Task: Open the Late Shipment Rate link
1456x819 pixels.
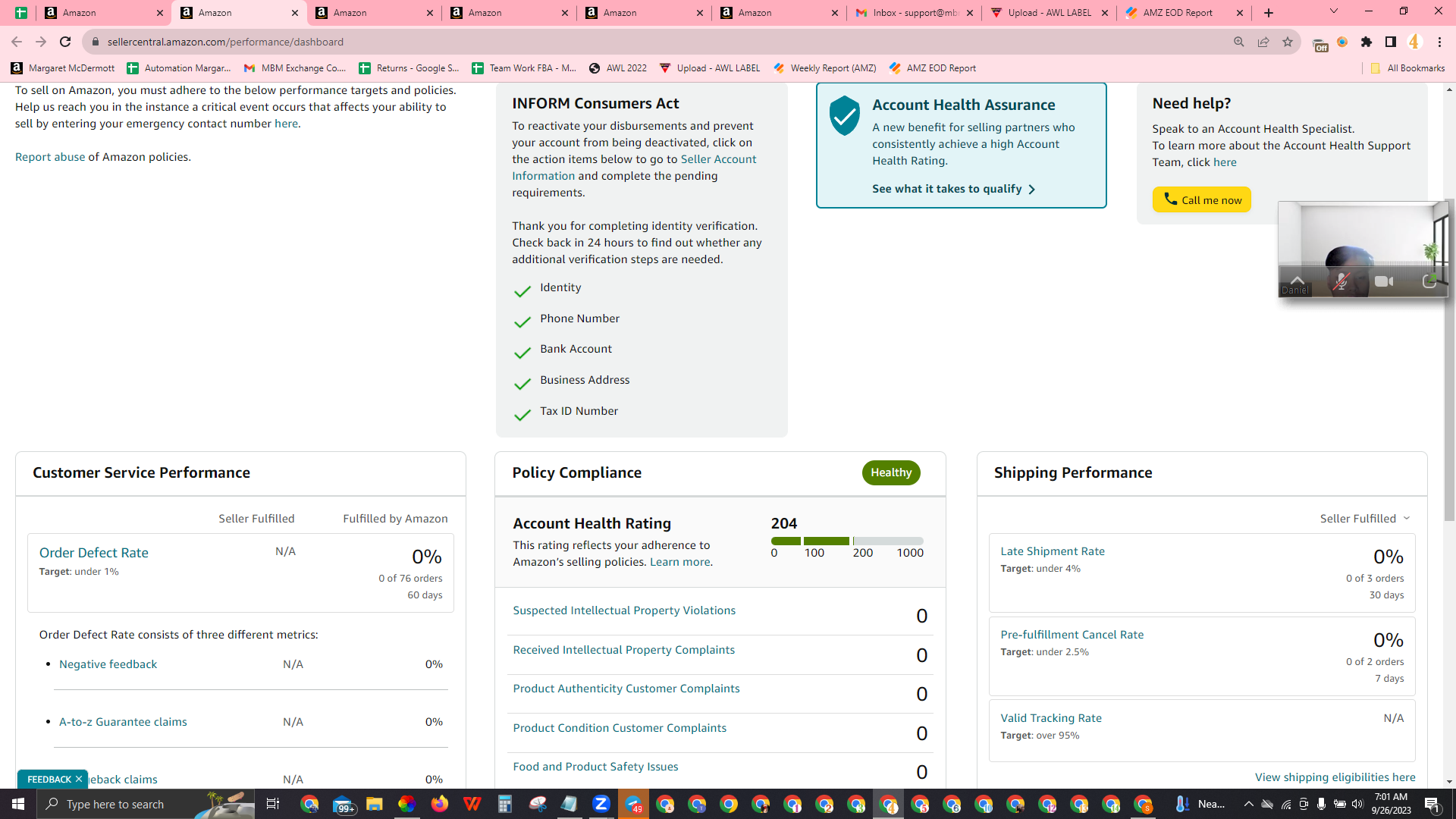Action: click(1053, 551)
